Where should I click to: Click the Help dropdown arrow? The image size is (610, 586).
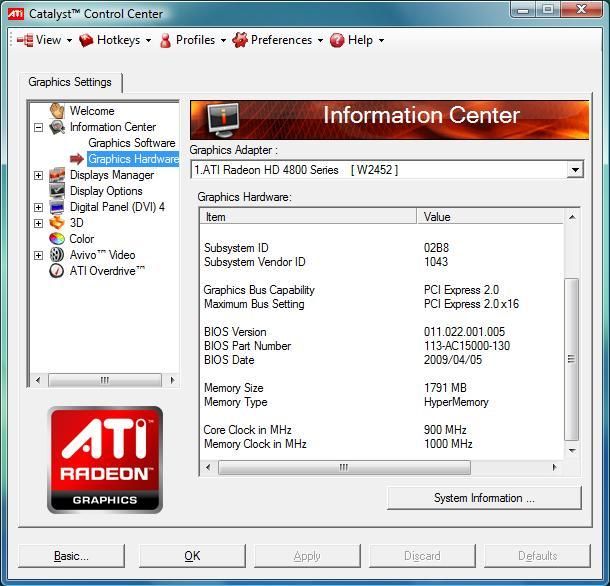tap(381, 40)
